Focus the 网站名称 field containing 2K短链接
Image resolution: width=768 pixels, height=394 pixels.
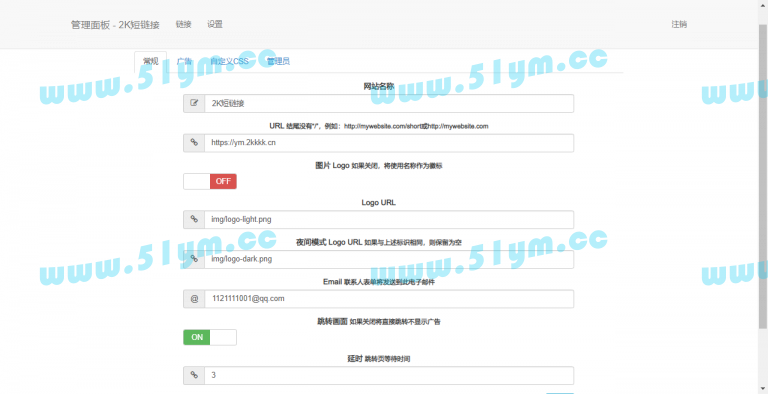pyautogui.click(x=389, y=103)
